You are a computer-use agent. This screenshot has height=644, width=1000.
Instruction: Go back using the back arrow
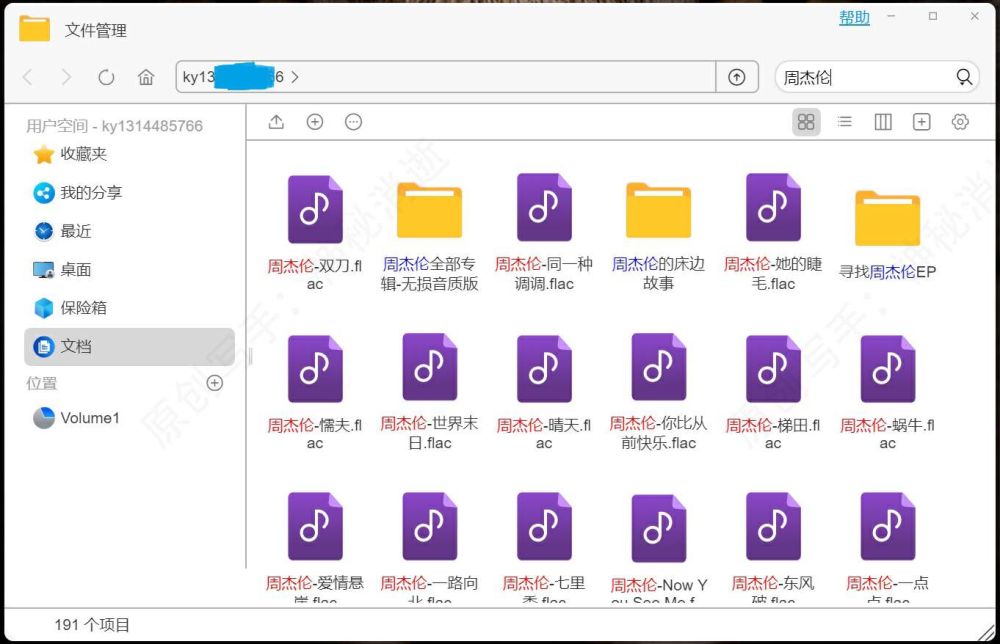click(27, 77)
